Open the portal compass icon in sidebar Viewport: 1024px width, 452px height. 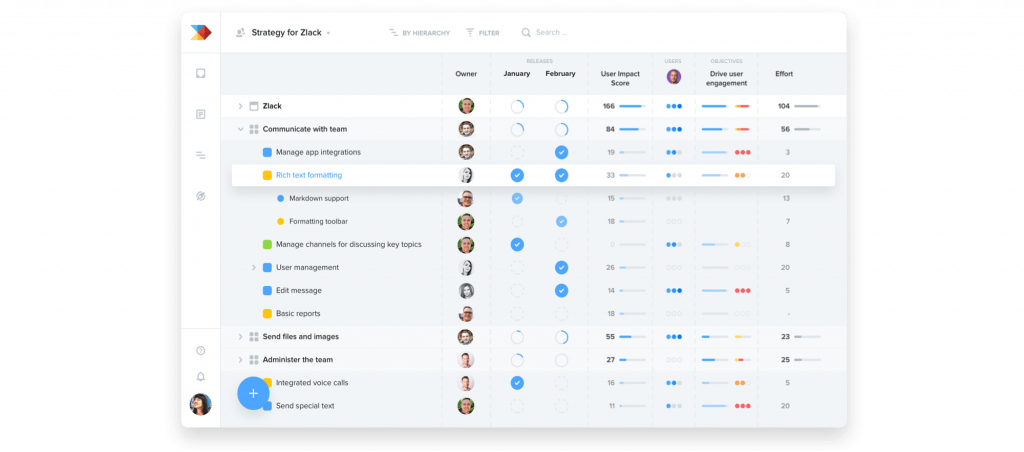pyautogui.click(x=200, y=196)
